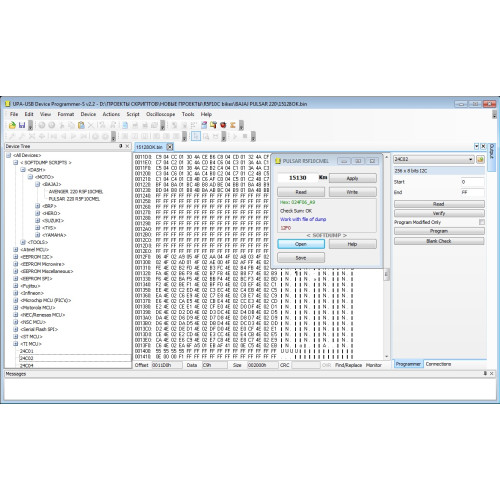Image resolution: width=500 pixels, height=500 pixels.
Task: Click the Apply button in PULSAR dialog
Action: tap(353, 178)
